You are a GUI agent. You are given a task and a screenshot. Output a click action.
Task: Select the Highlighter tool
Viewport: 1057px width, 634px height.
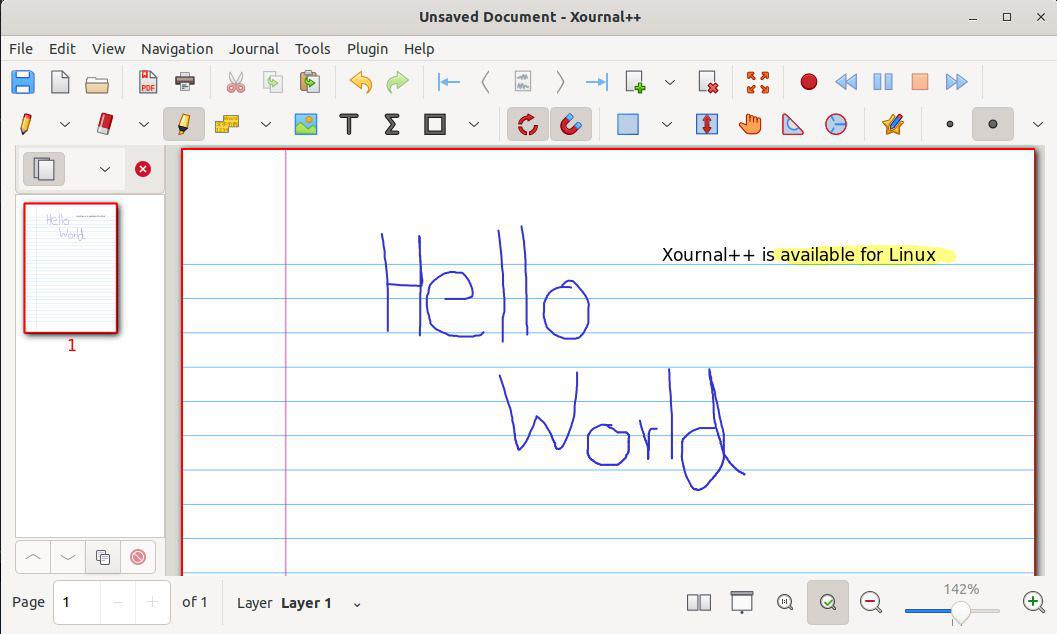183,124
